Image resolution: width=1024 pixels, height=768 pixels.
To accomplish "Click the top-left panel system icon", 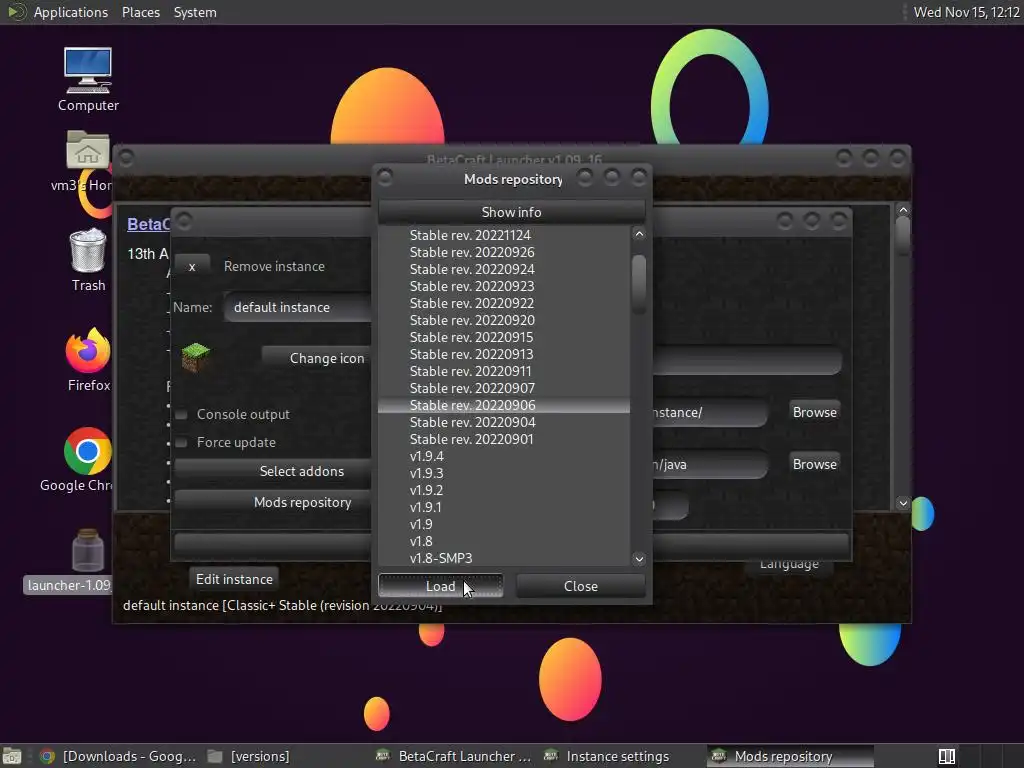I will coord(16,12).
